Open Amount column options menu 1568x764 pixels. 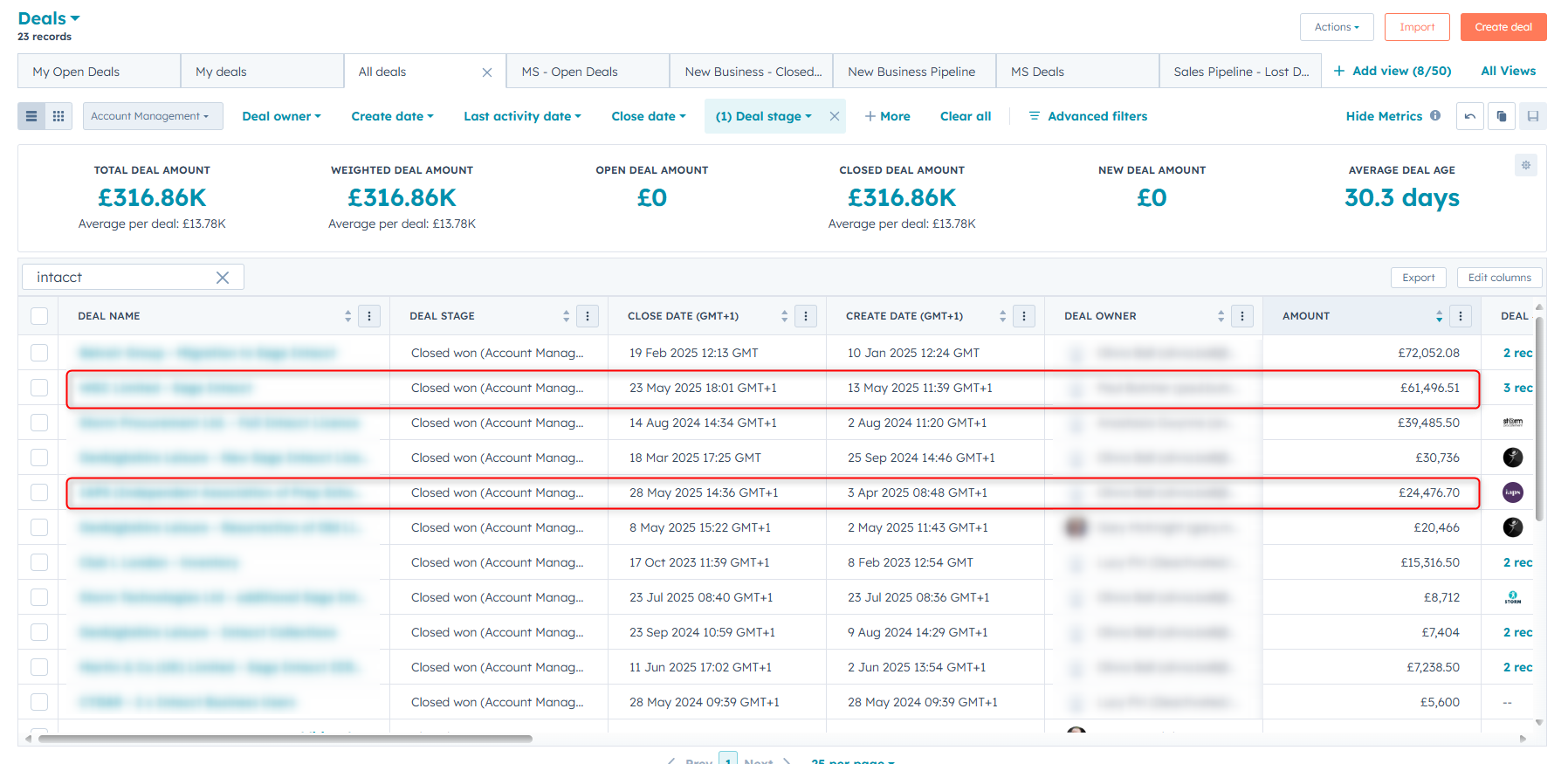coord(1461,316)
